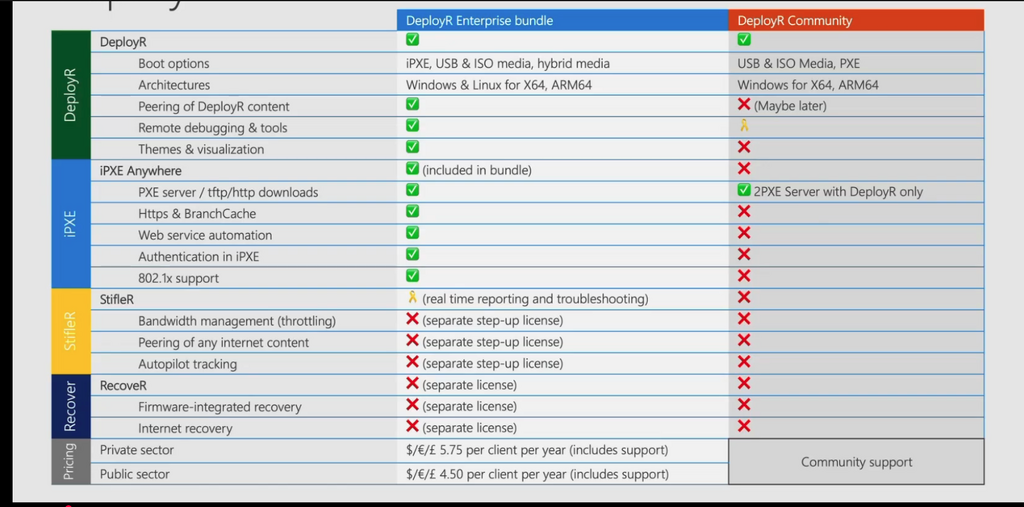Click the green check beside "(included in bundle)"

[x=412, y=169]
